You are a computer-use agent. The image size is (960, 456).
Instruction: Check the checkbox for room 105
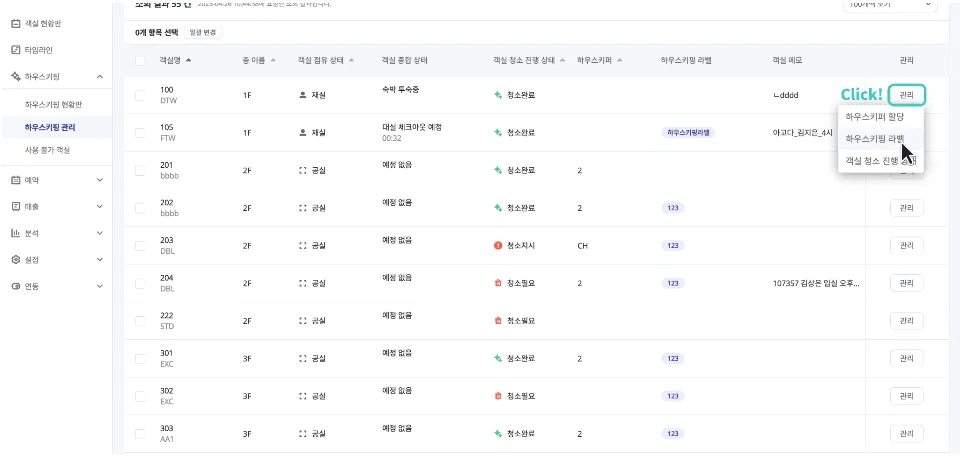140,132
